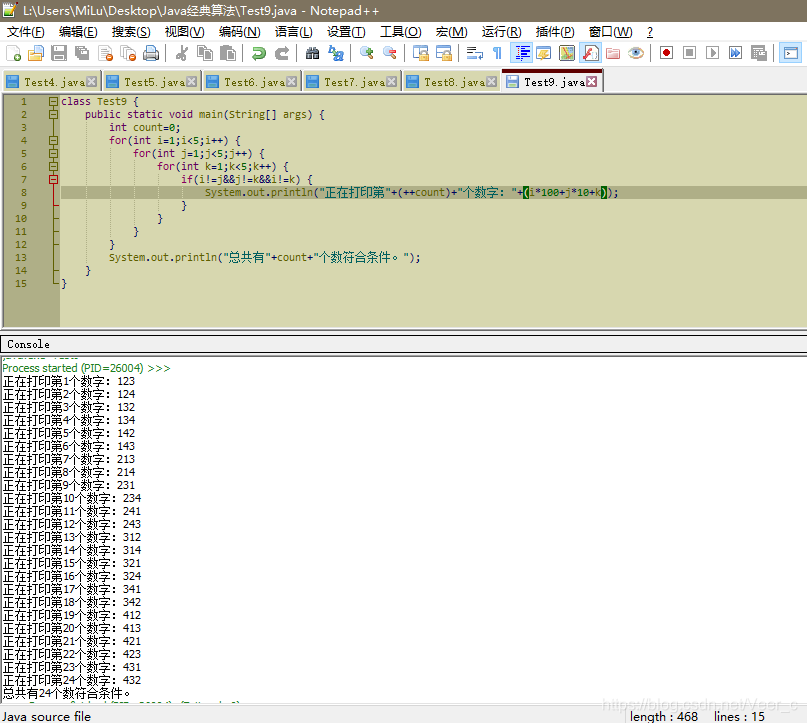Collapse the if block fold marker on line 7
The image size is (807, 723).
tap(53, 180)
